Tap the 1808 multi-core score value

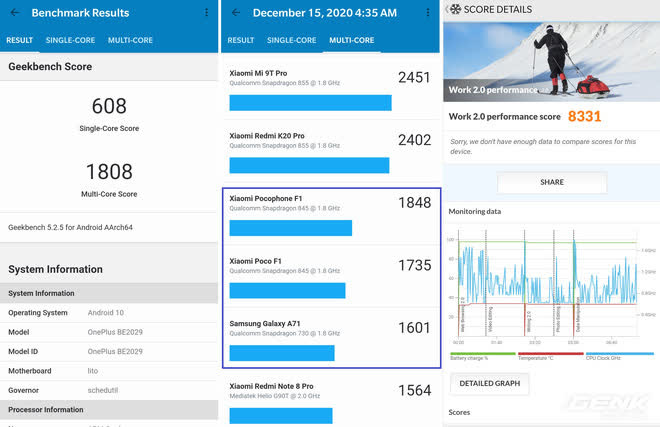coord(109,172)
